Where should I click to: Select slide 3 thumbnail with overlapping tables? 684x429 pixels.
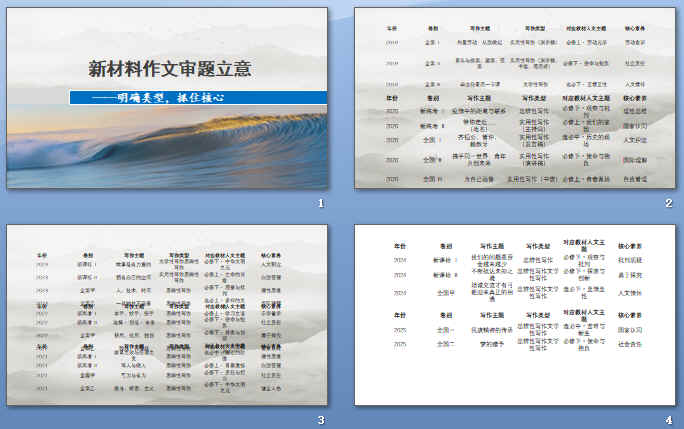[167, 314]
